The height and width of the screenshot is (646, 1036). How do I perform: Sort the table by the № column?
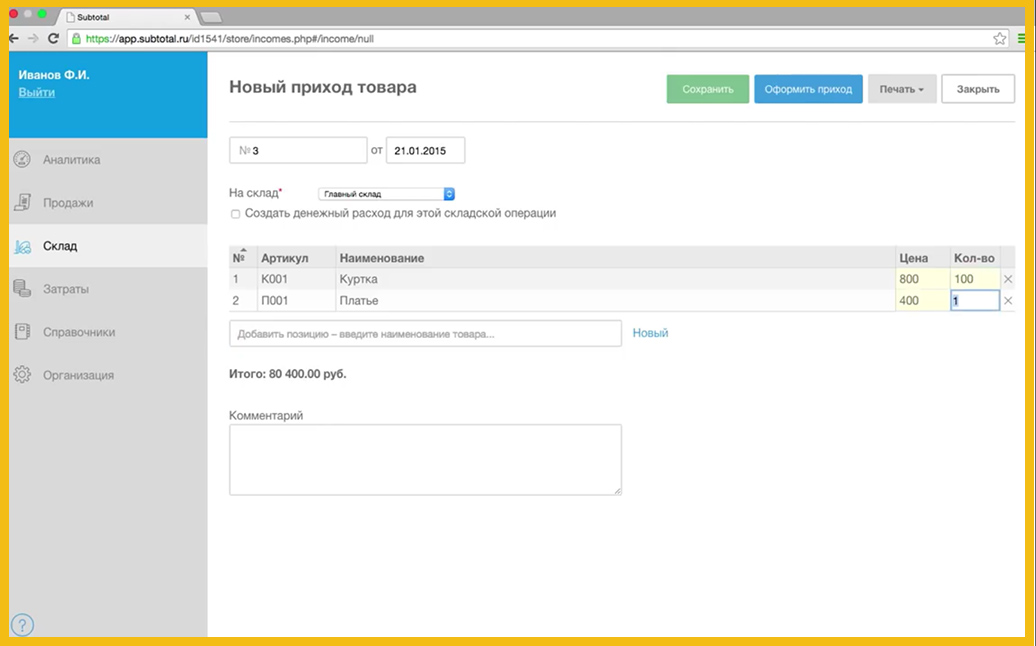(239, 257)
